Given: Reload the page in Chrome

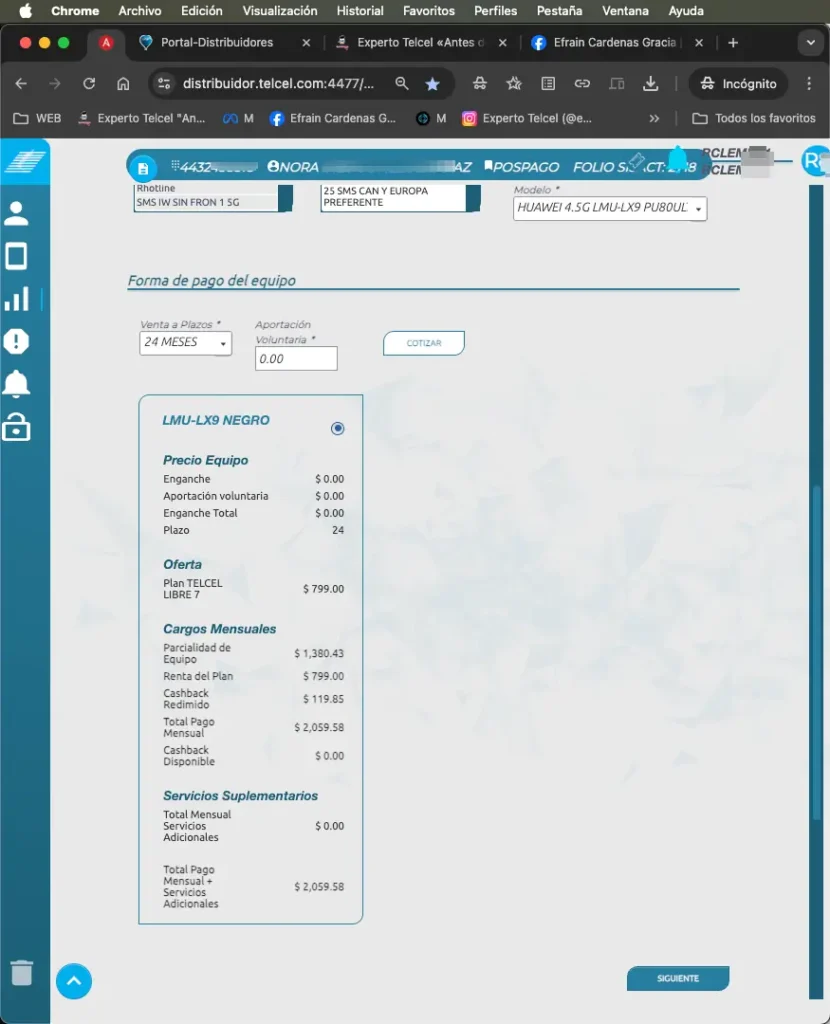Looking at the screenshot, I should 89,84.
